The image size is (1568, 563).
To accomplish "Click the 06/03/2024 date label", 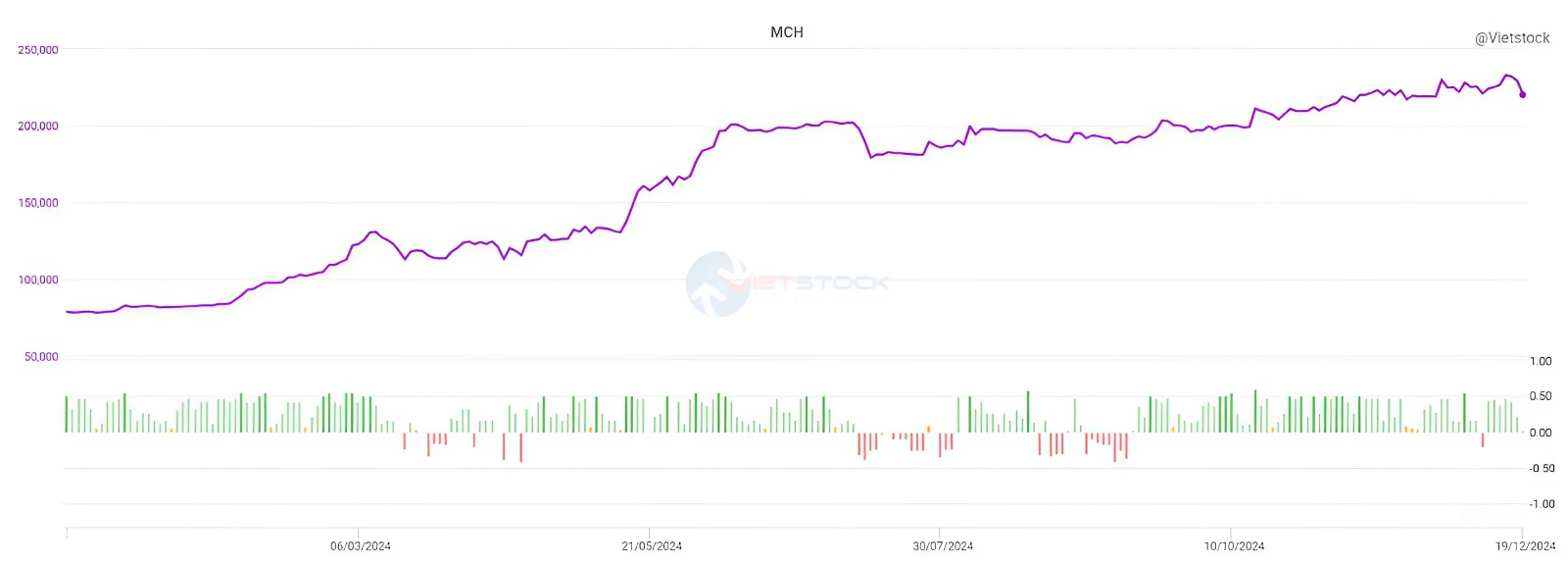I will tap(360, 546).
